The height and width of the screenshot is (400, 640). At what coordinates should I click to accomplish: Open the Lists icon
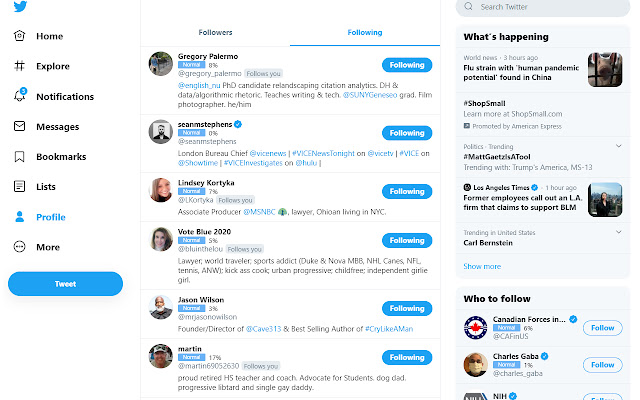[20, 187]
